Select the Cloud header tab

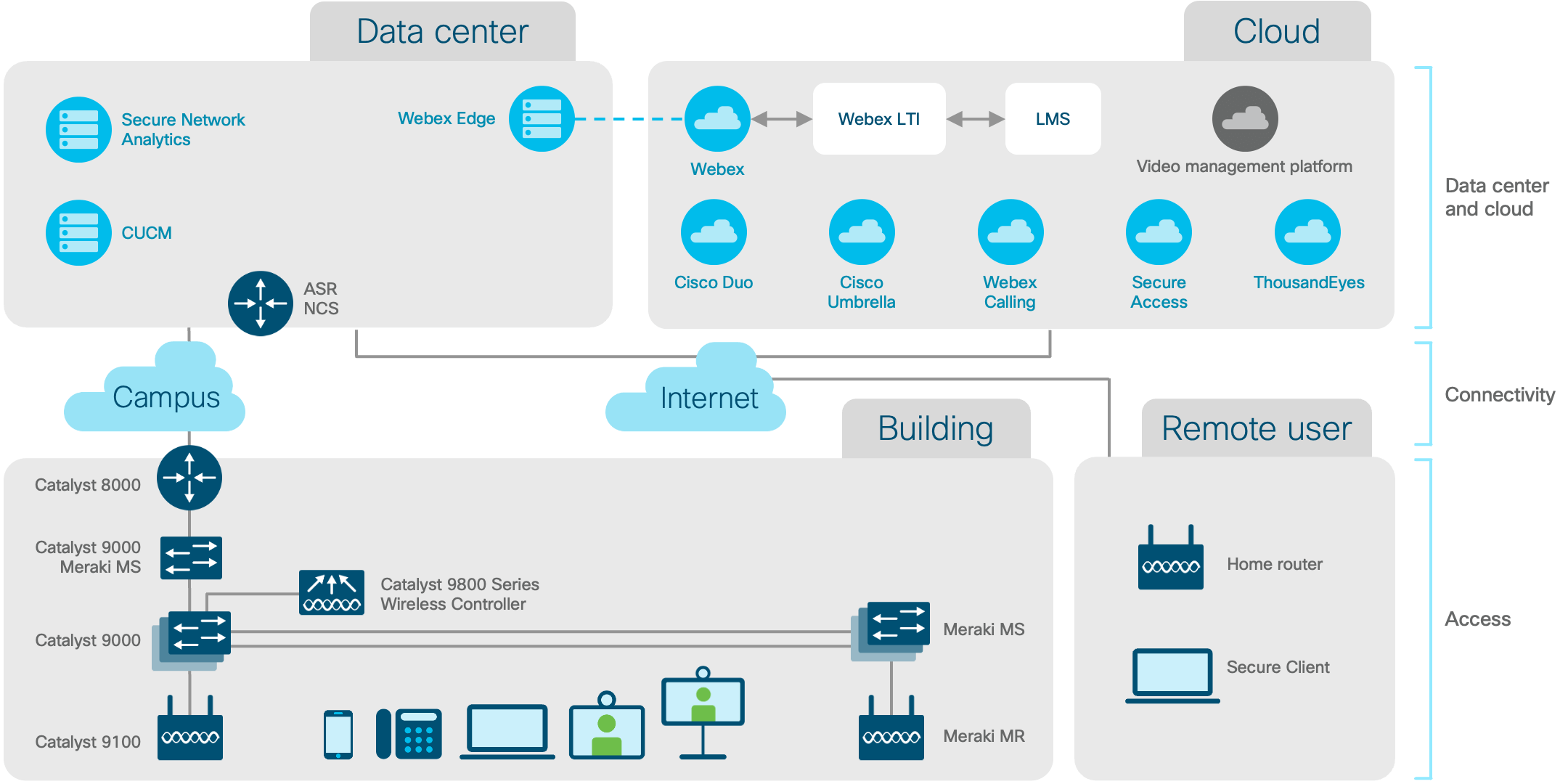pyautogui.click(x=1277, y=31)
